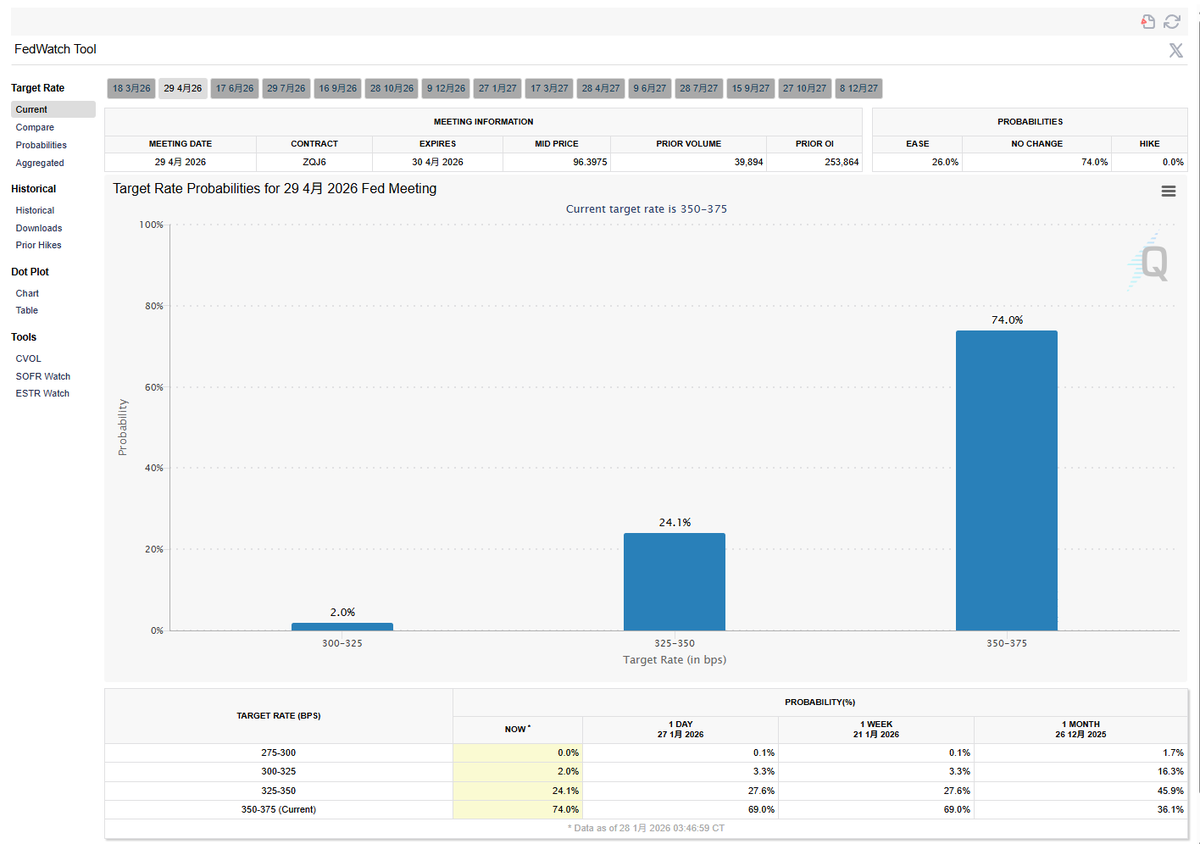Click the PDF export icon

pos(1149,22)
